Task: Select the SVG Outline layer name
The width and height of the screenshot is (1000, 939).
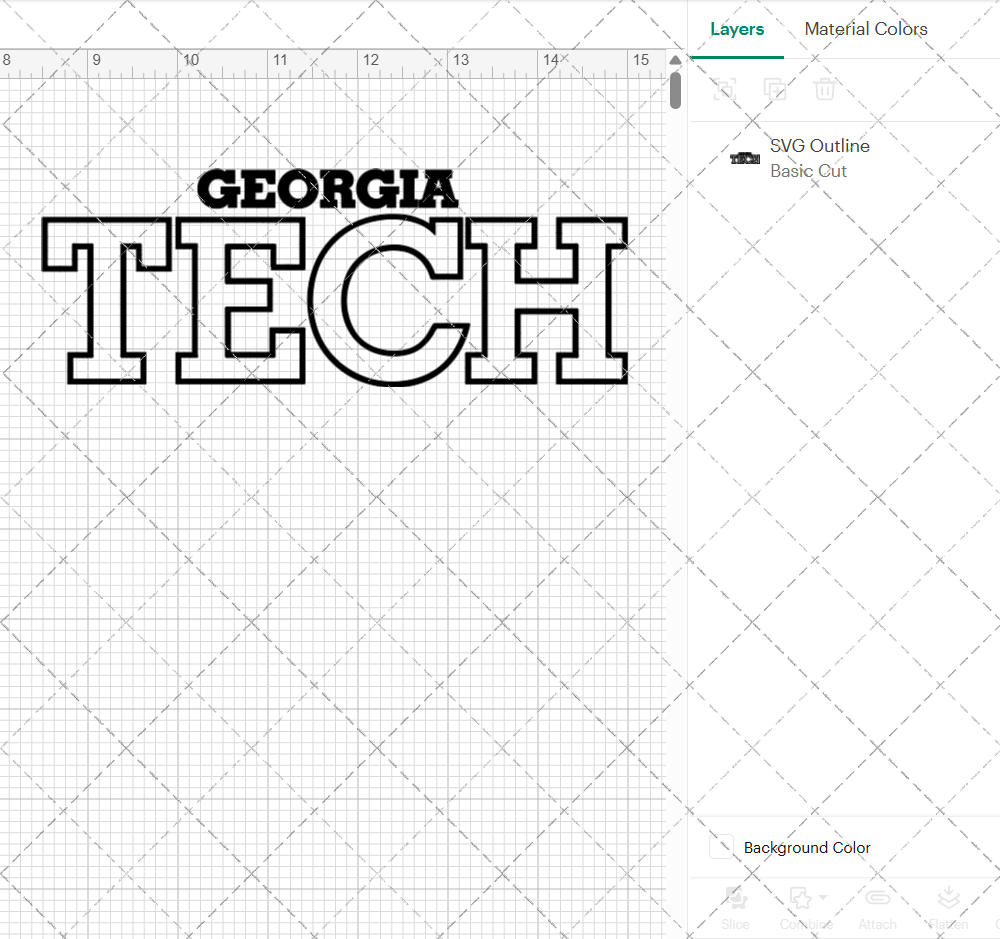Action: 820,146
